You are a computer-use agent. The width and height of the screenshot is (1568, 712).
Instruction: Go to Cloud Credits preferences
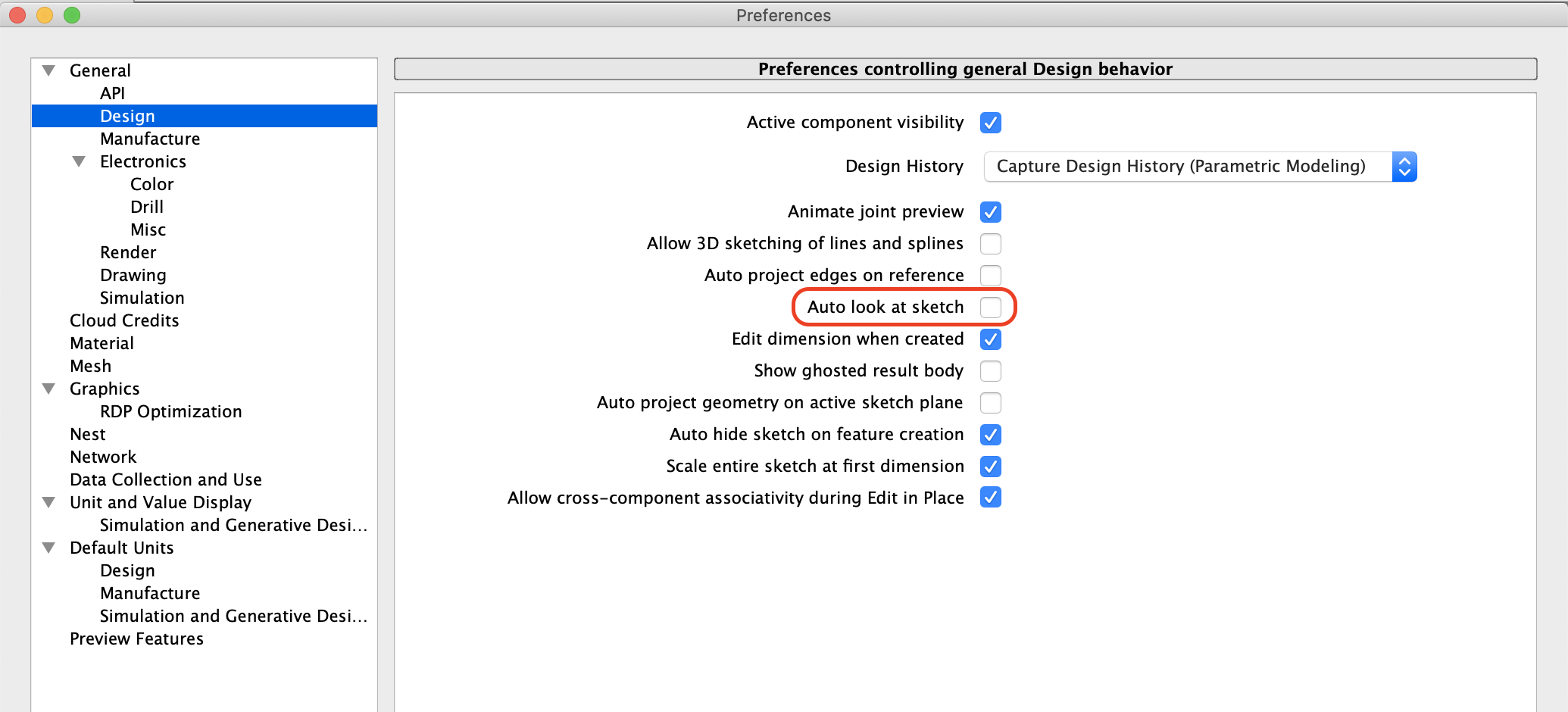(x=124, y=320)
